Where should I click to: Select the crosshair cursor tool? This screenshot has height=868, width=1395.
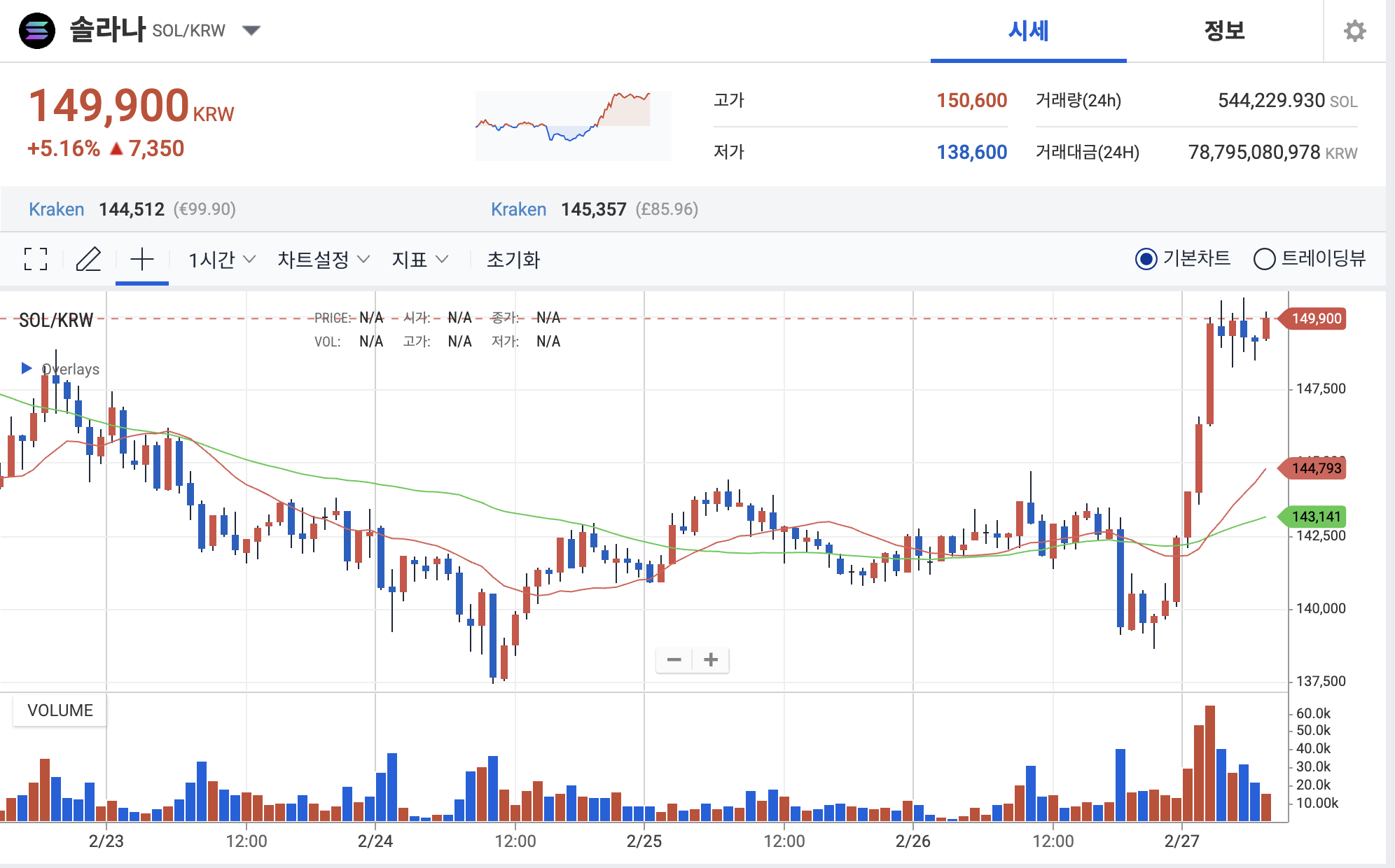point(142,259)
